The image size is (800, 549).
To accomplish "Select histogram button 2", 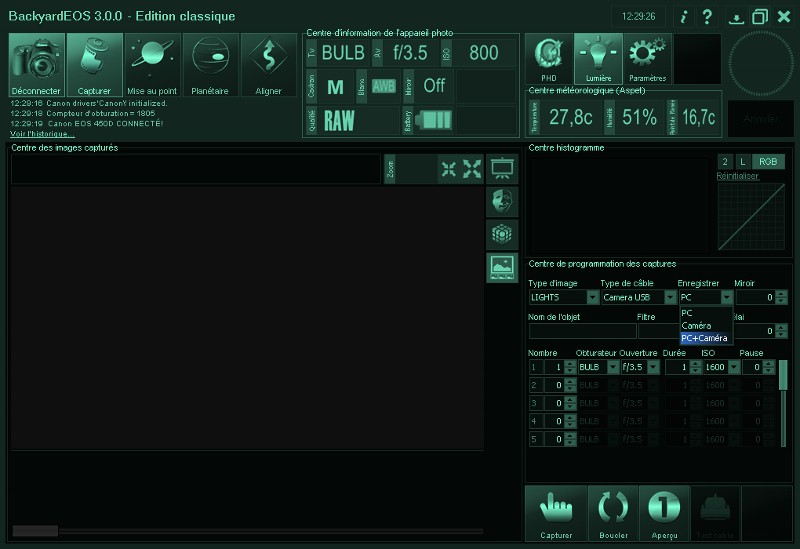I will 725,162.
